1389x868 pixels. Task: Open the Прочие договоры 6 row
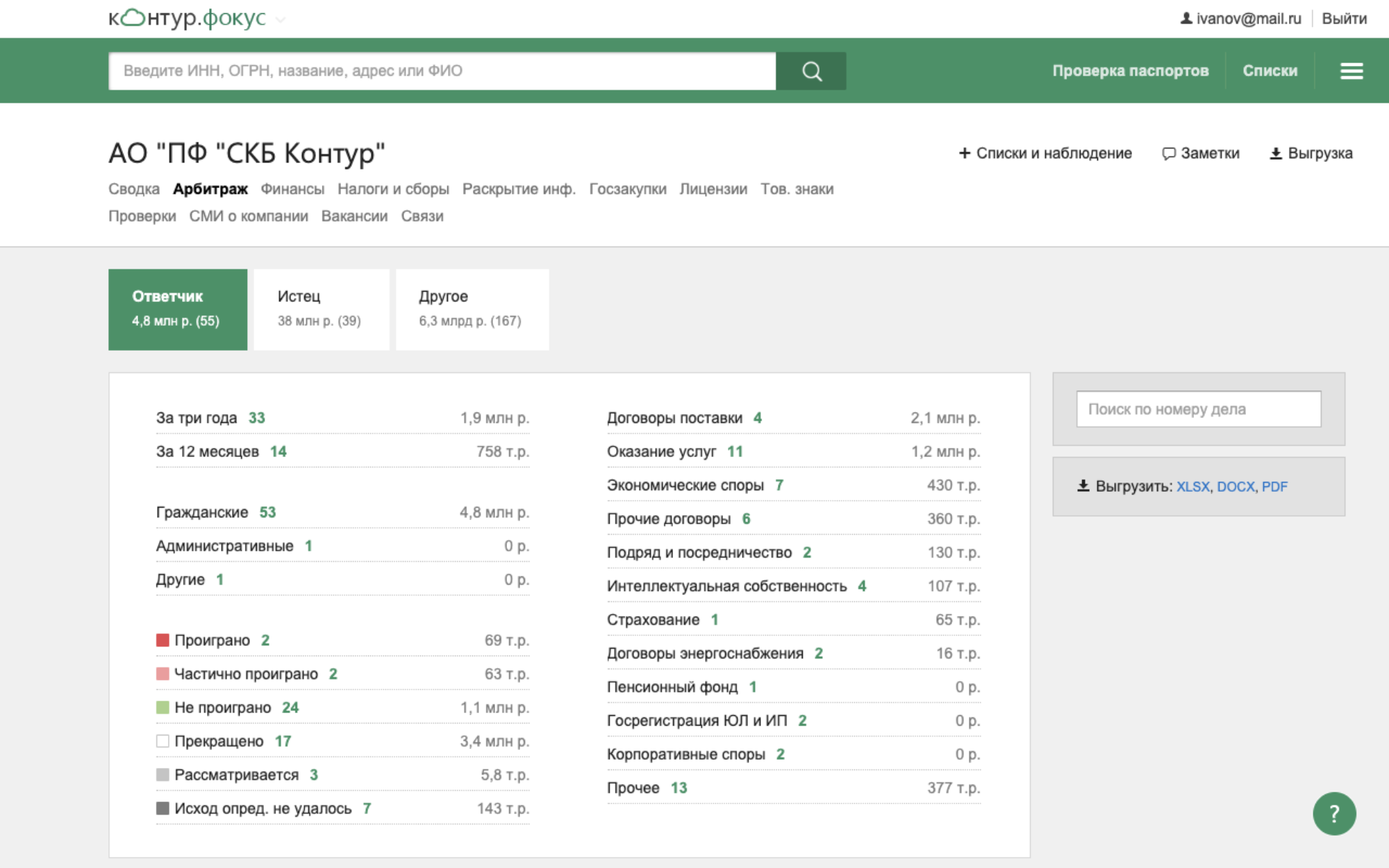pos(794,519)
